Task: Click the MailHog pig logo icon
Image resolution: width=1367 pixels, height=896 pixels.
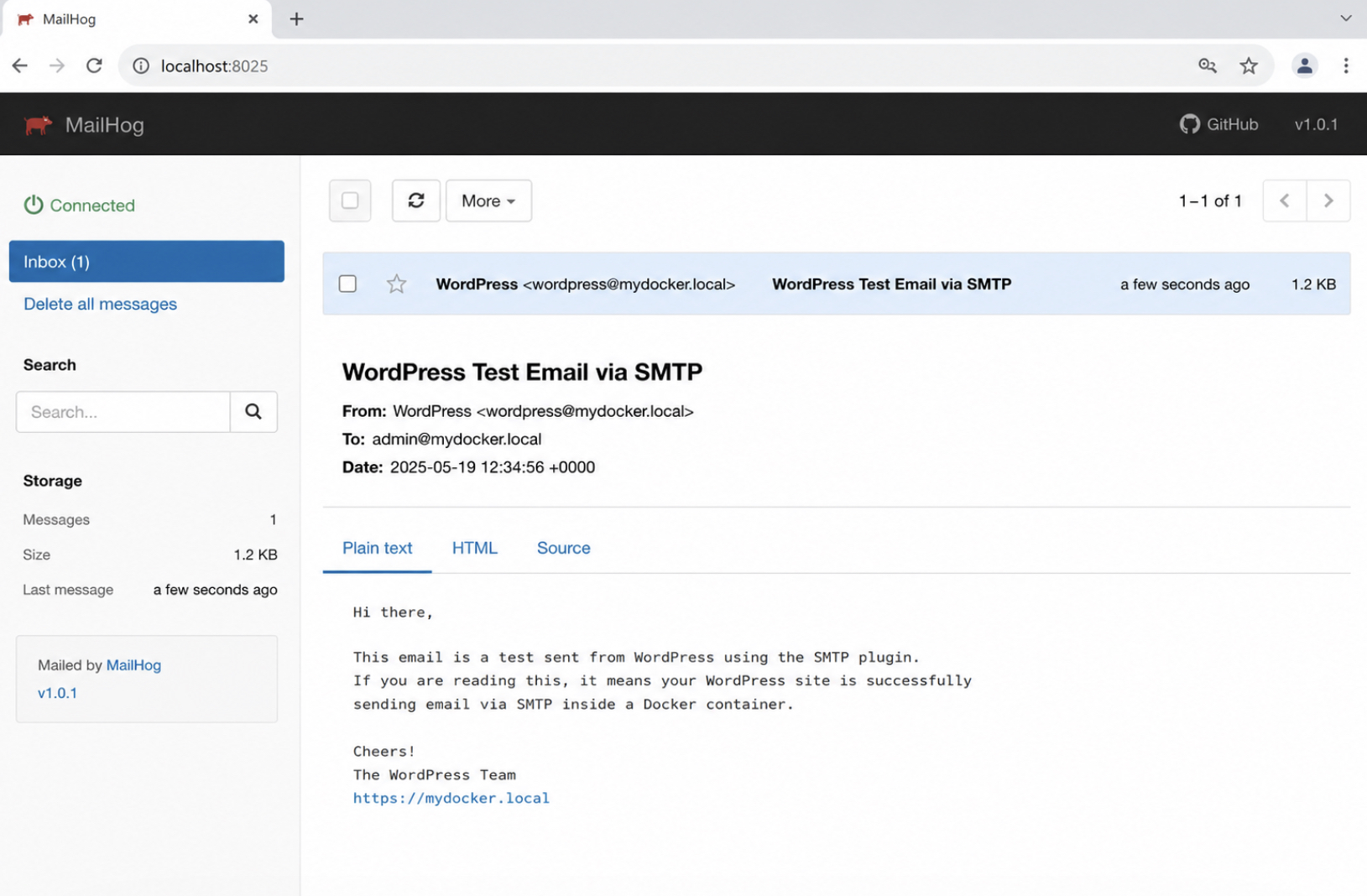Action: [38, 125]
